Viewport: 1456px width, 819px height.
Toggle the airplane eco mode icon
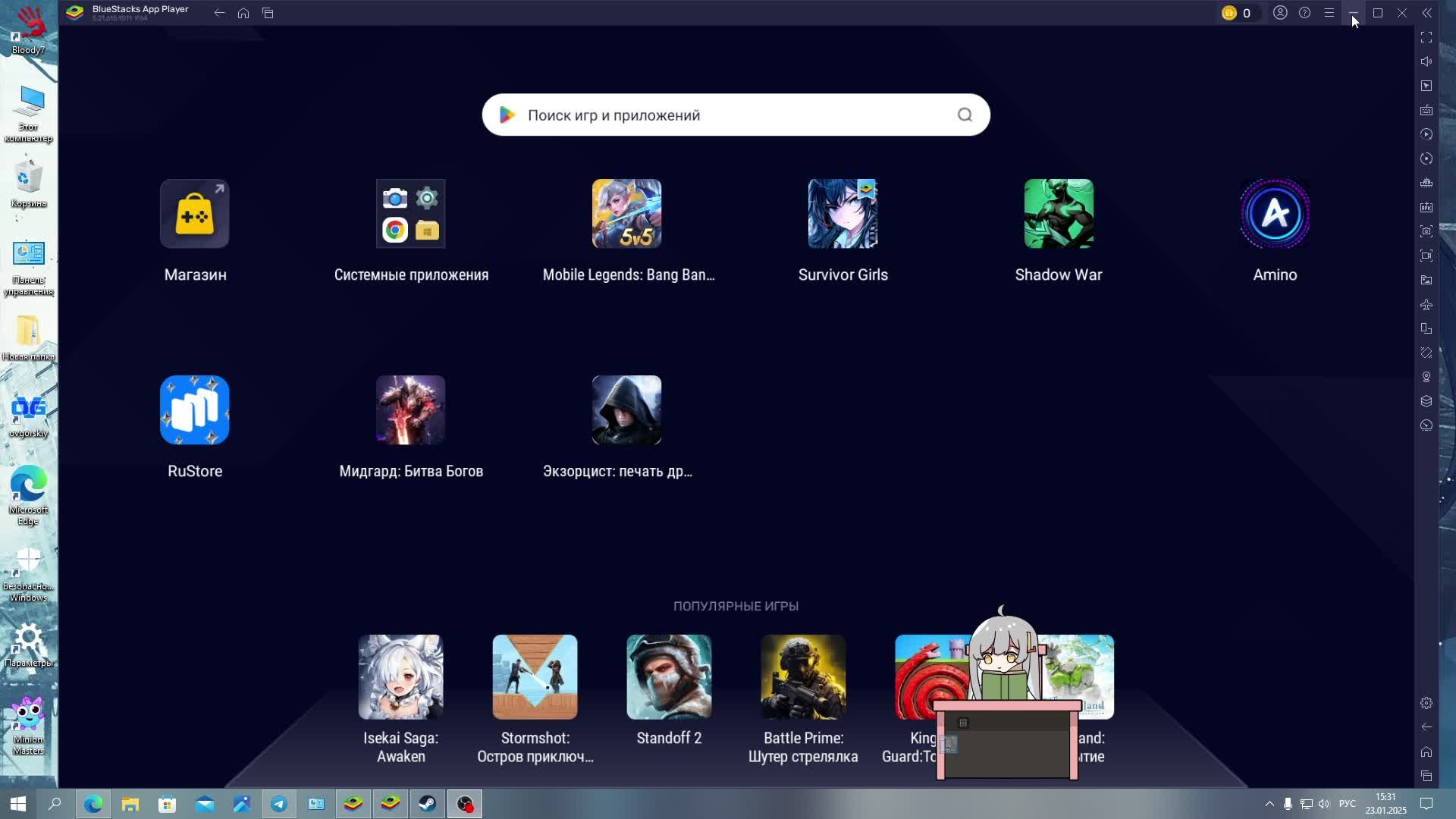[1426, 304]
